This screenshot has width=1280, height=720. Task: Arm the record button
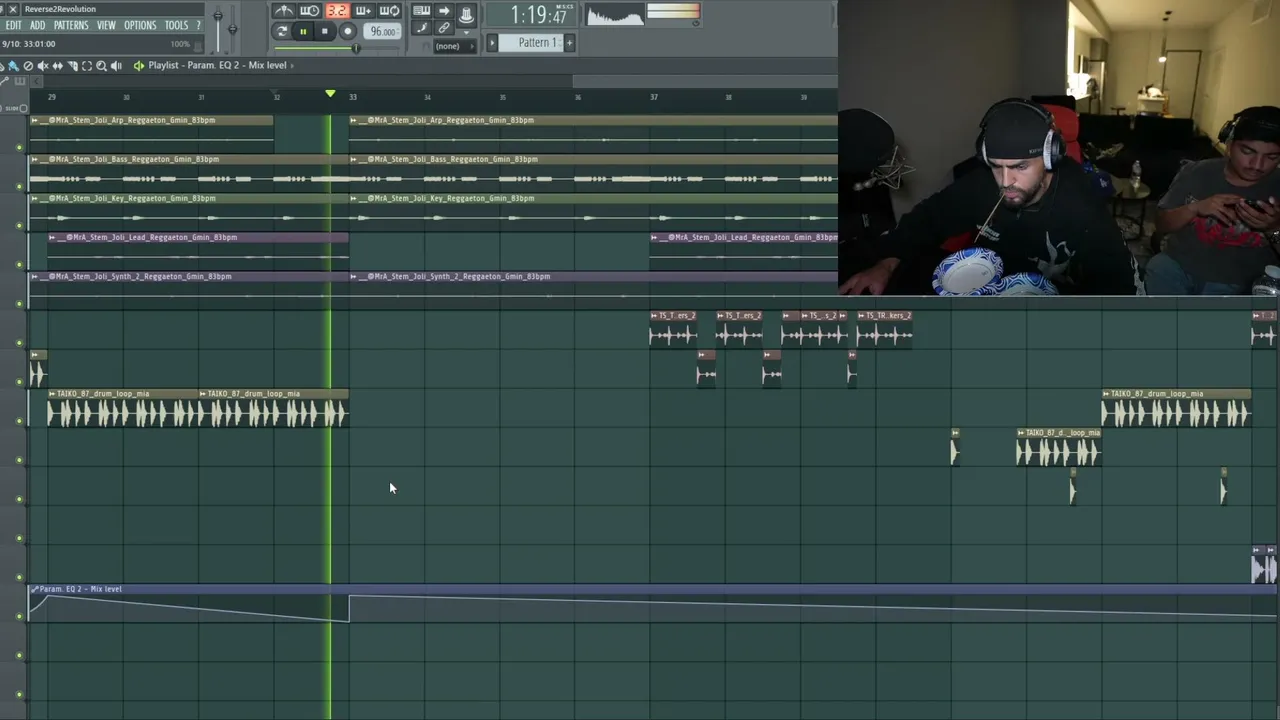tap(348, 32)
